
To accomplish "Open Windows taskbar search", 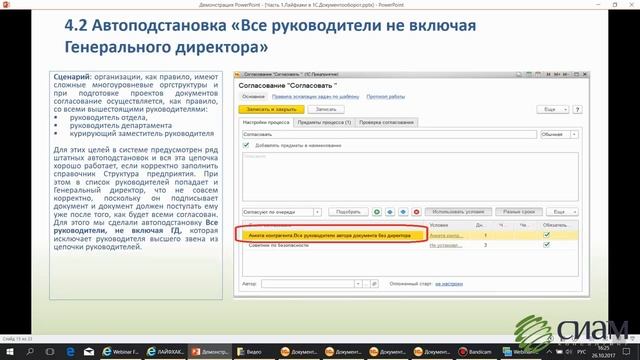I will click(x=30, y=351).
